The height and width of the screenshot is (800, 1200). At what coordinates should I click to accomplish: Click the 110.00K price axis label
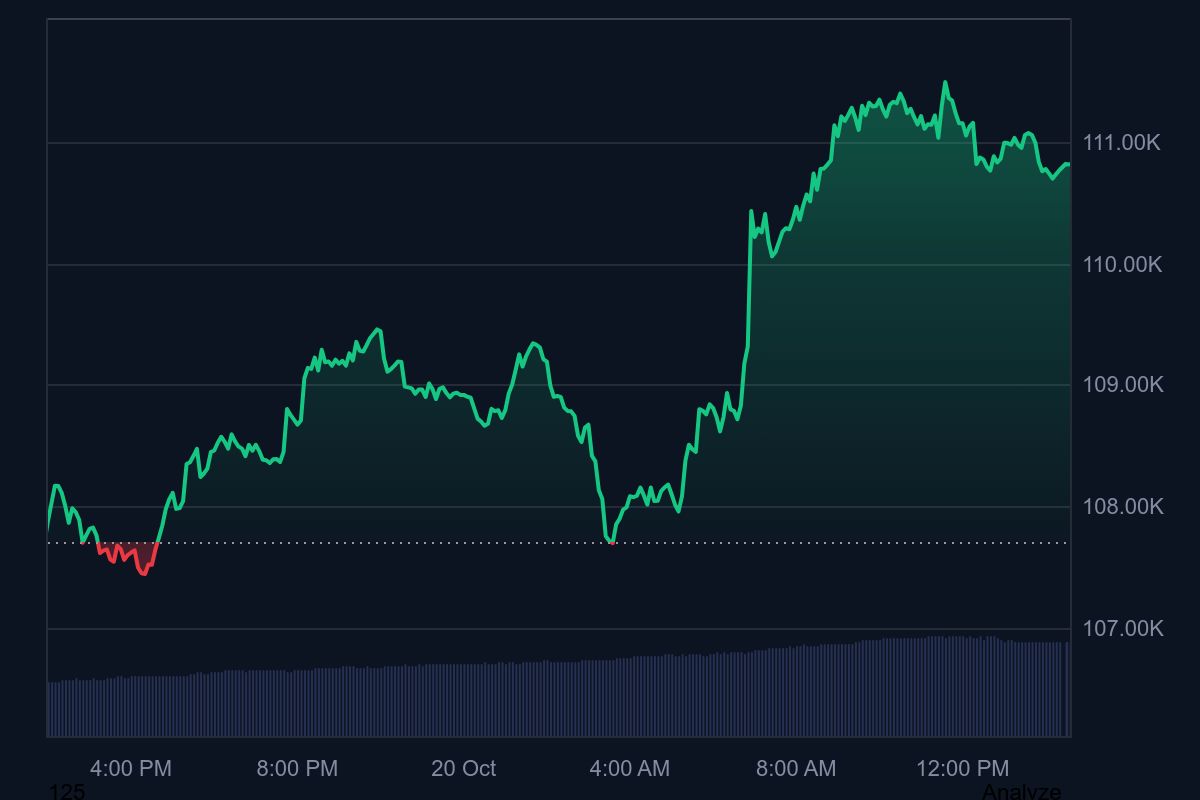coord(1121,265)
